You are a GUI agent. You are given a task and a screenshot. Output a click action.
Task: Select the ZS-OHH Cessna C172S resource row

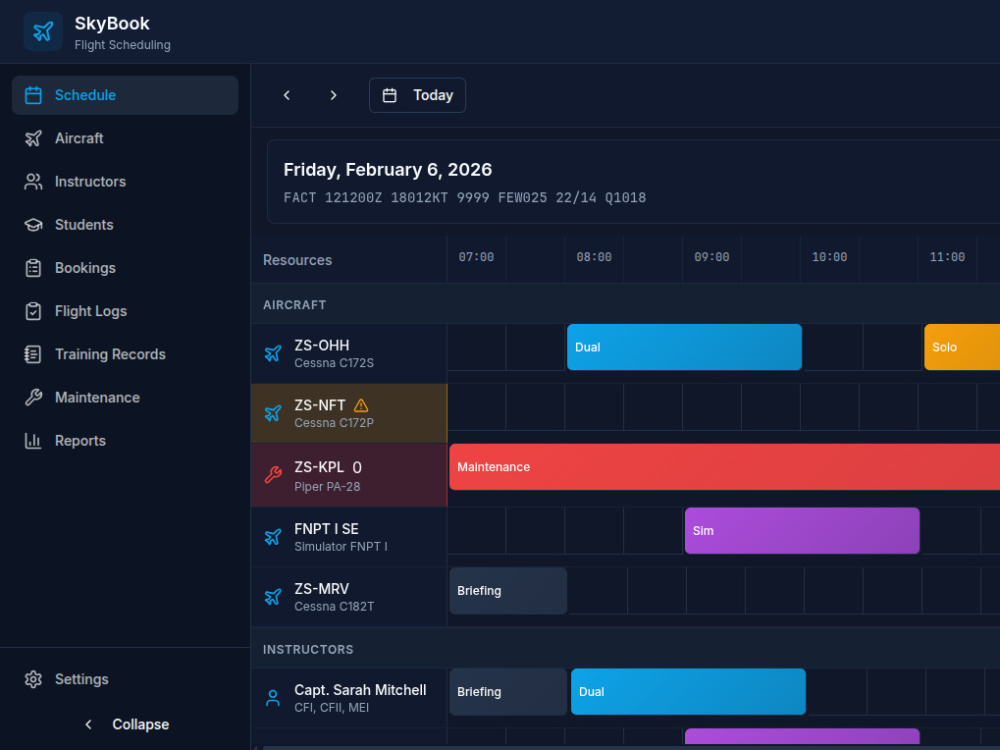tap(349, 353)
